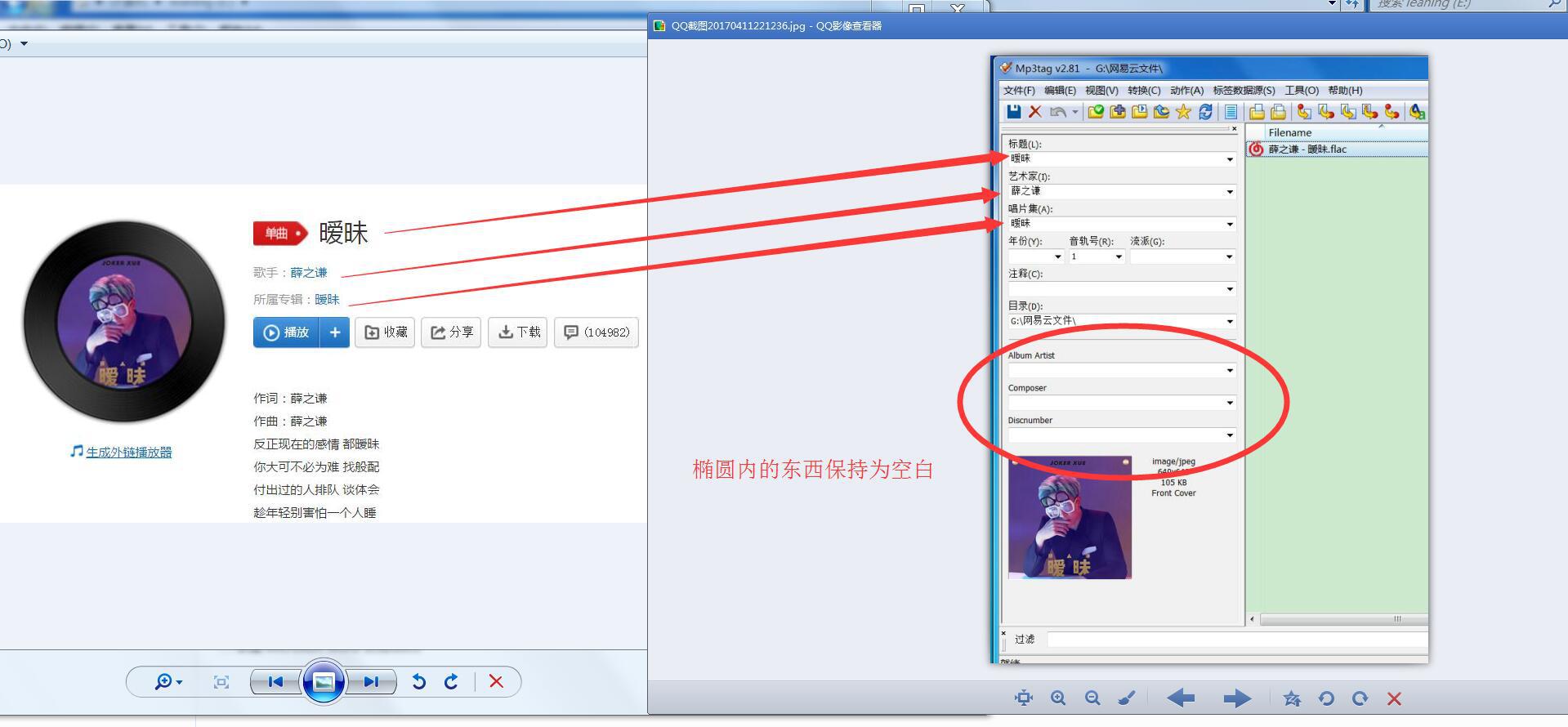This screenshot has height=727, width=1568.
Task: Click the Save tag floppy icon in Mp3tag
Action: (1014, 112)
